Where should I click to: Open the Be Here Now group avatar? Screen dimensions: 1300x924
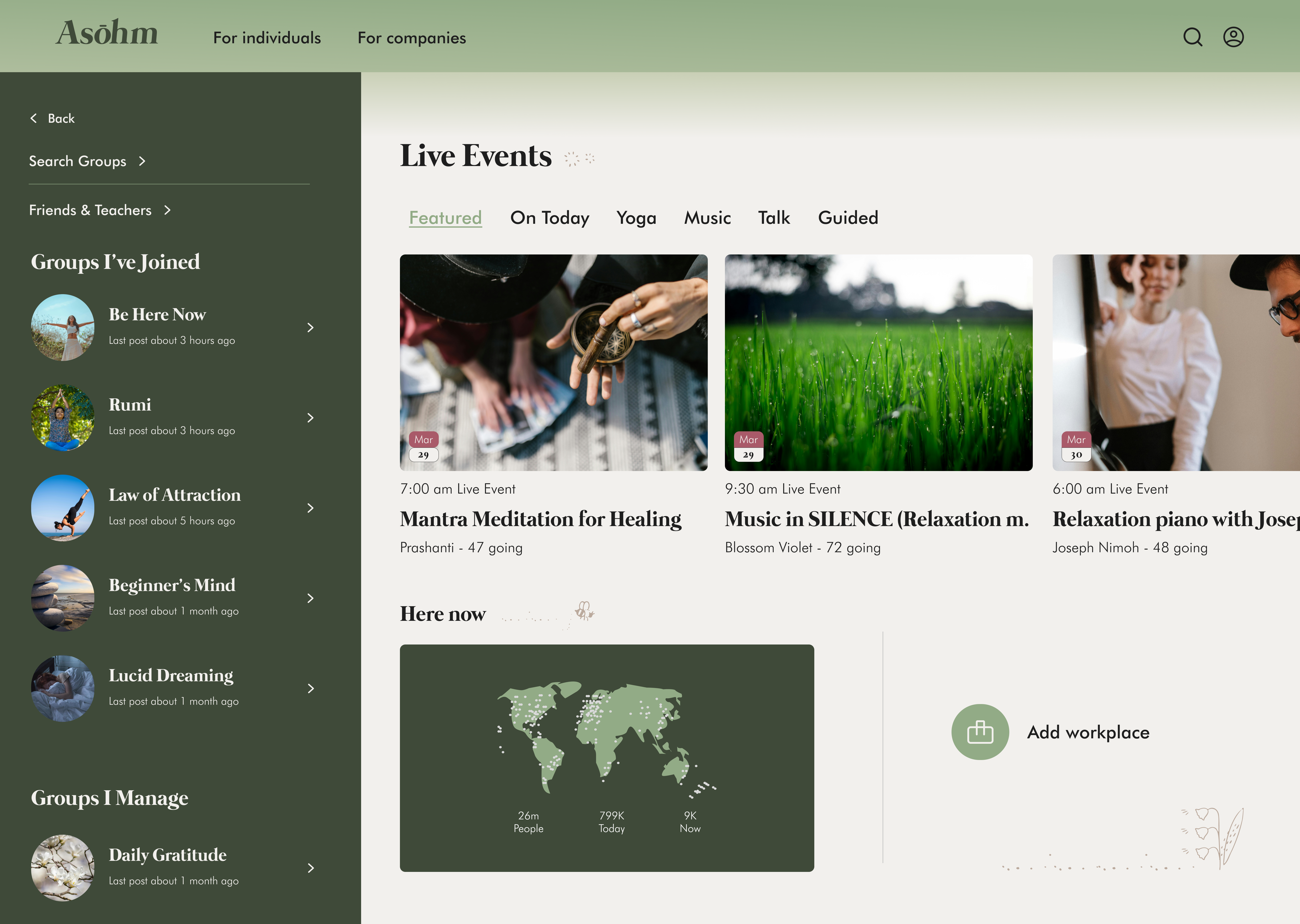click(x=63, y=327)
